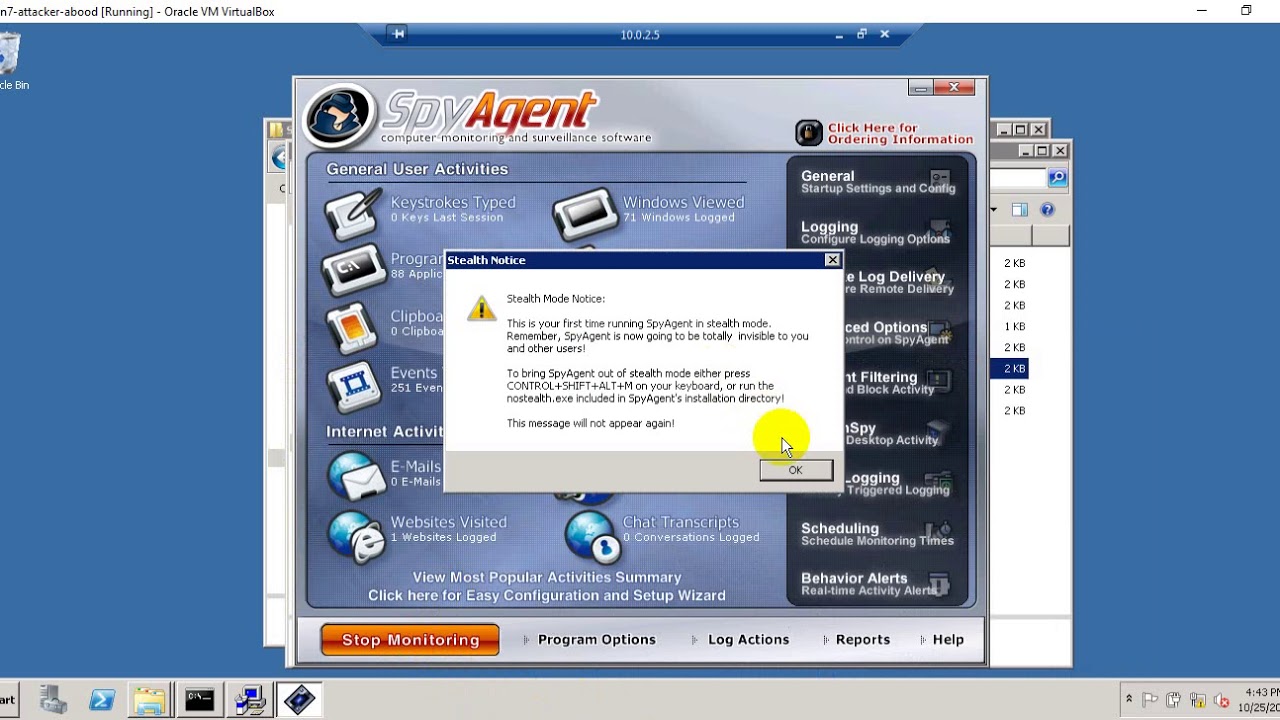1280x720 pixels.
Task: Open Scheduling monitoring times
Action: (x=877, y=534)
